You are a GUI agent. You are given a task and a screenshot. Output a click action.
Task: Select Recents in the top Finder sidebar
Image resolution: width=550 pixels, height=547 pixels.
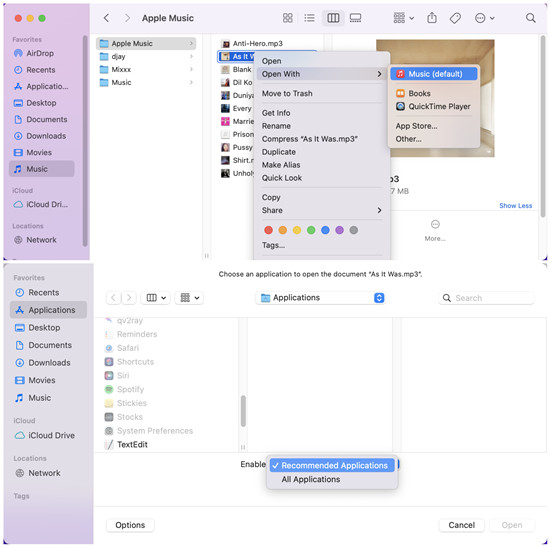pyautogui.click(x=40, y=70)
